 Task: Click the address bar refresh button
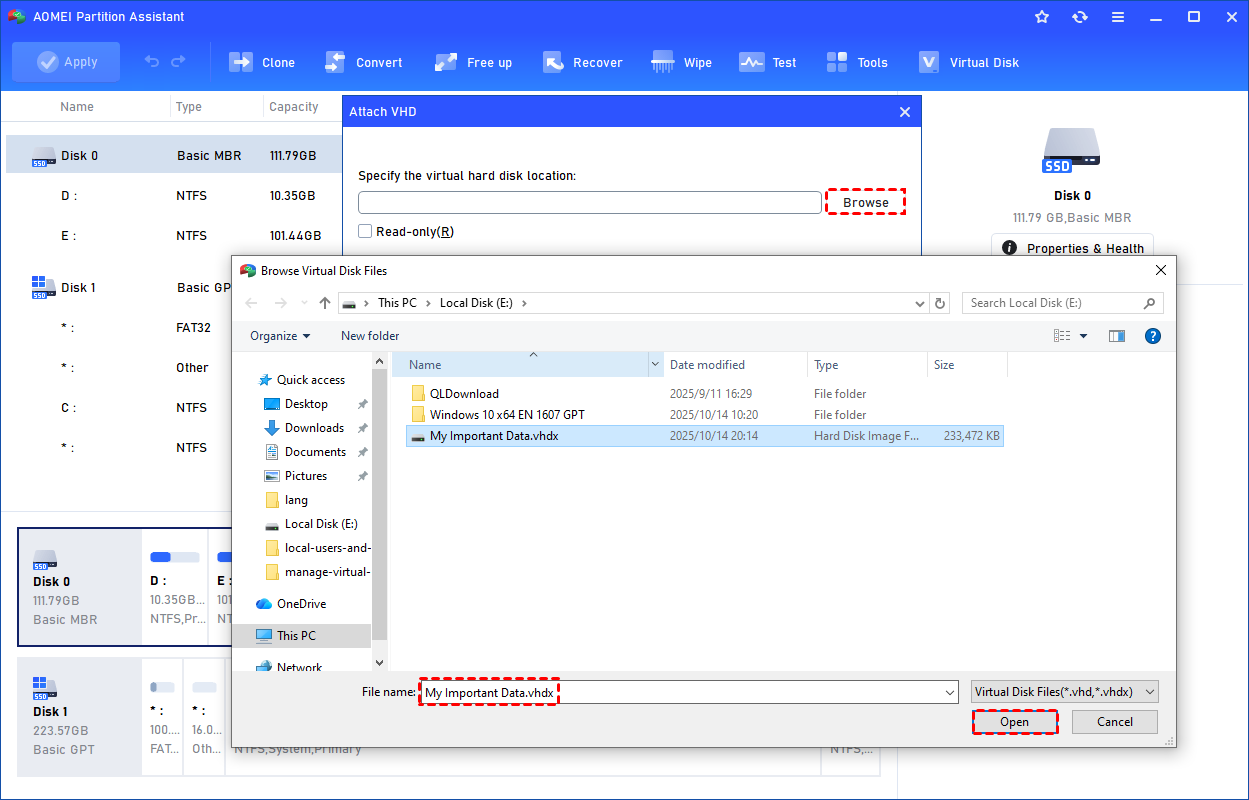pos(940,303)
